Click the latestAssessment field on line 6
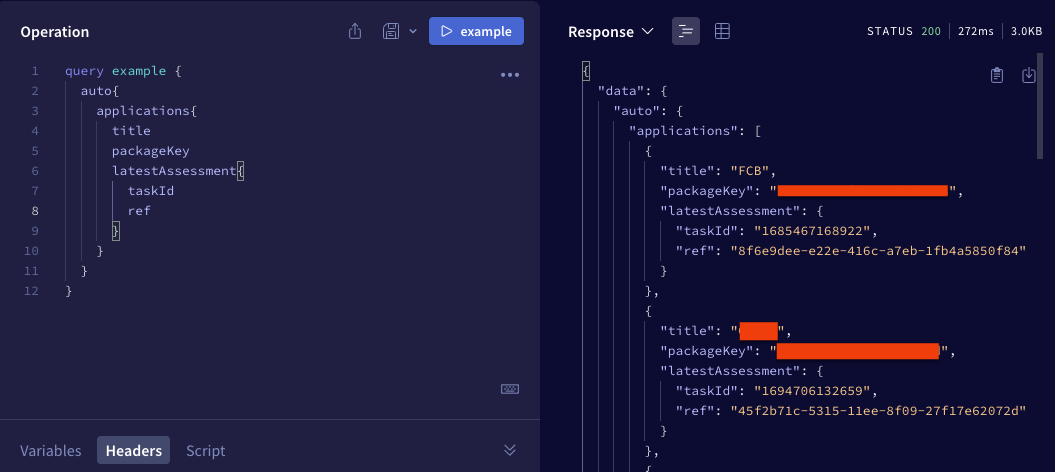The image size is (1055, 472). 172,171
